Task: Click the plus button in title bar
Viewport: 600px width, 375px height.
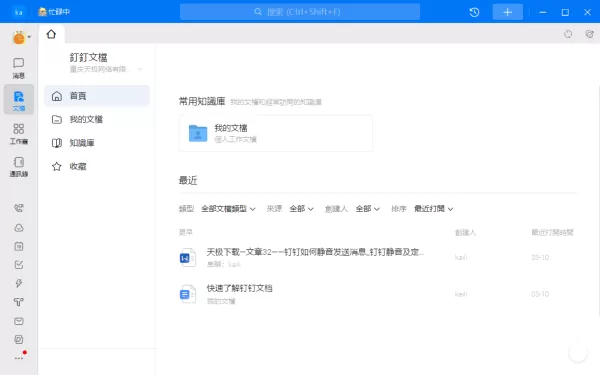Action: tap(507, 12)
